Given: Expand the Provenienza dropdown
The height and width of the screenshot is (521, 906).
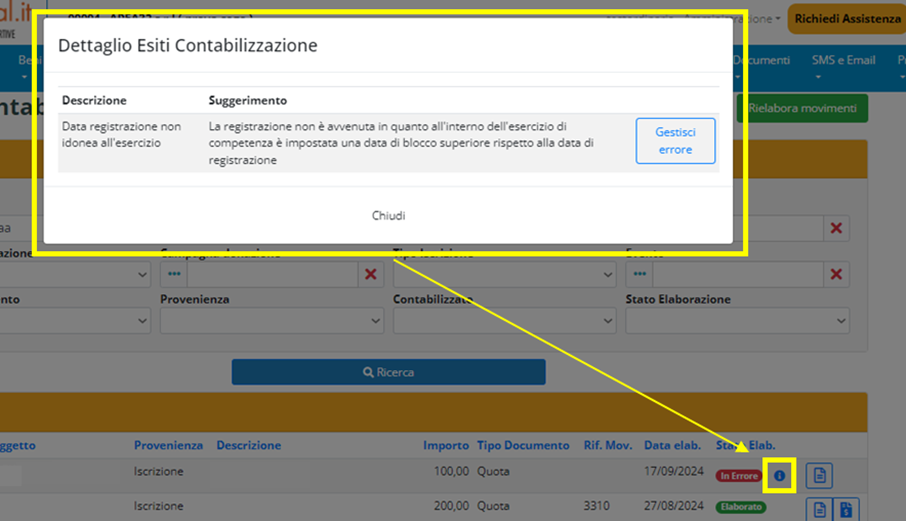Looking at the screenshot, I should (272, 321).
